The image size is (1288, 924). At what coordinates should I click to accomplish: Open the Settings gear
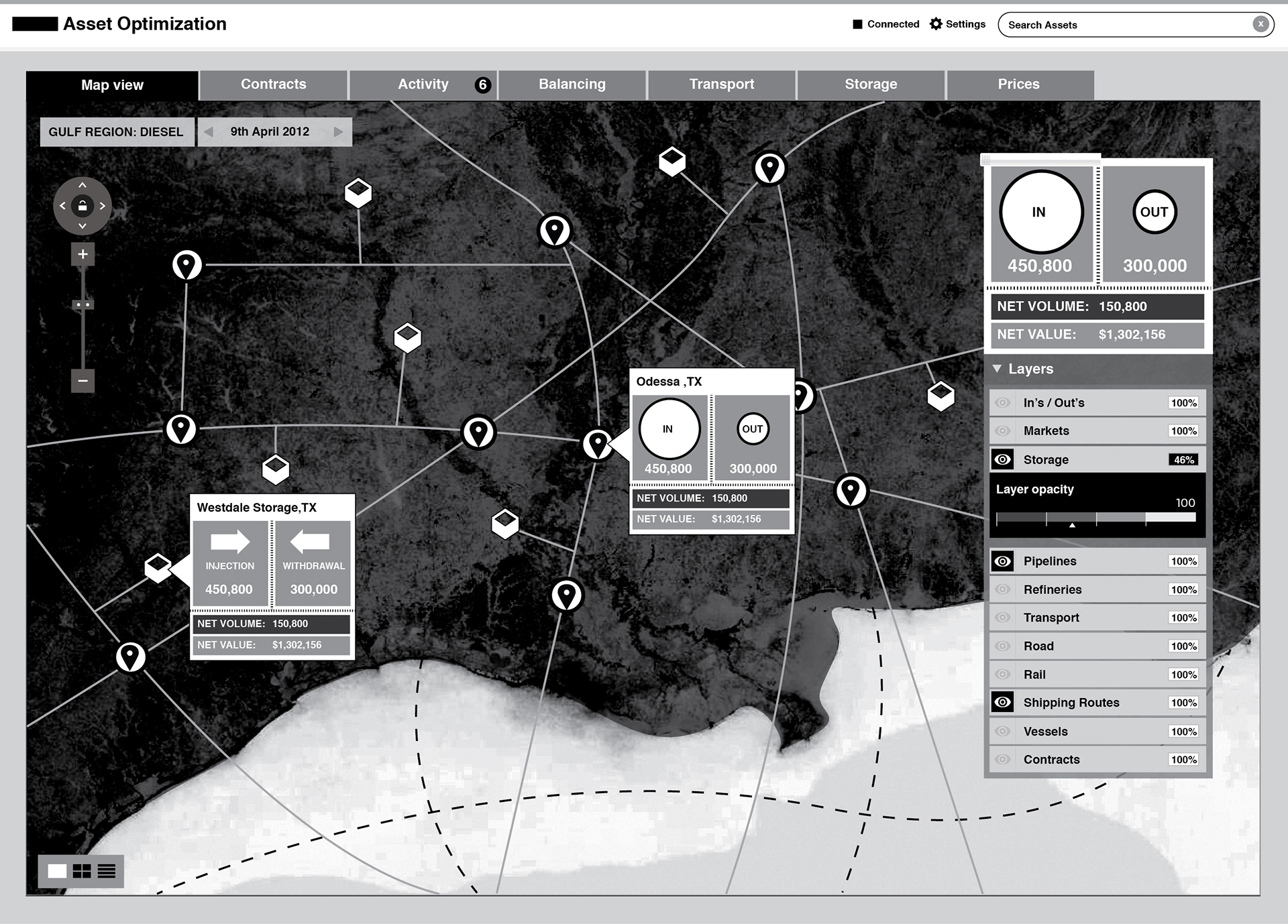(936, 24)
